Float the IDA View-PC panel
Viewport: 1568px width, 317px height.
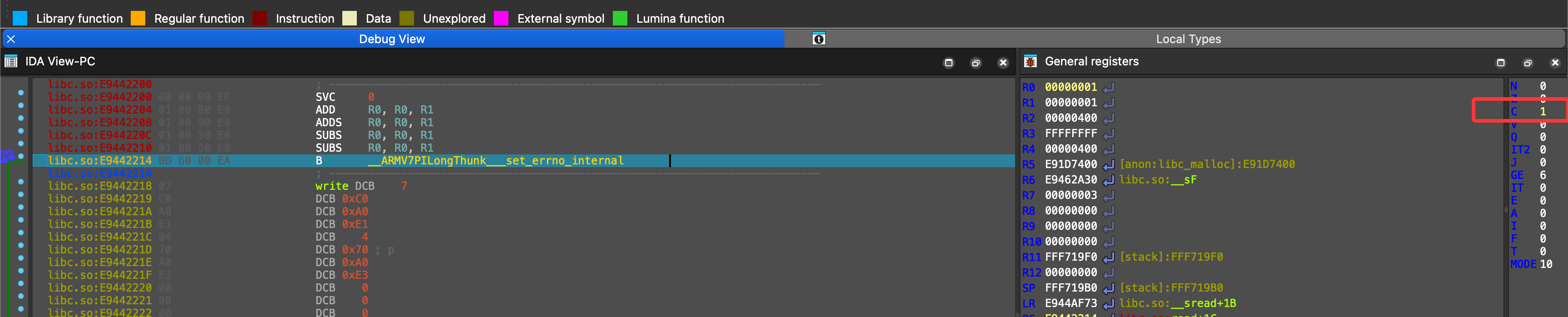tap(976, 63)
